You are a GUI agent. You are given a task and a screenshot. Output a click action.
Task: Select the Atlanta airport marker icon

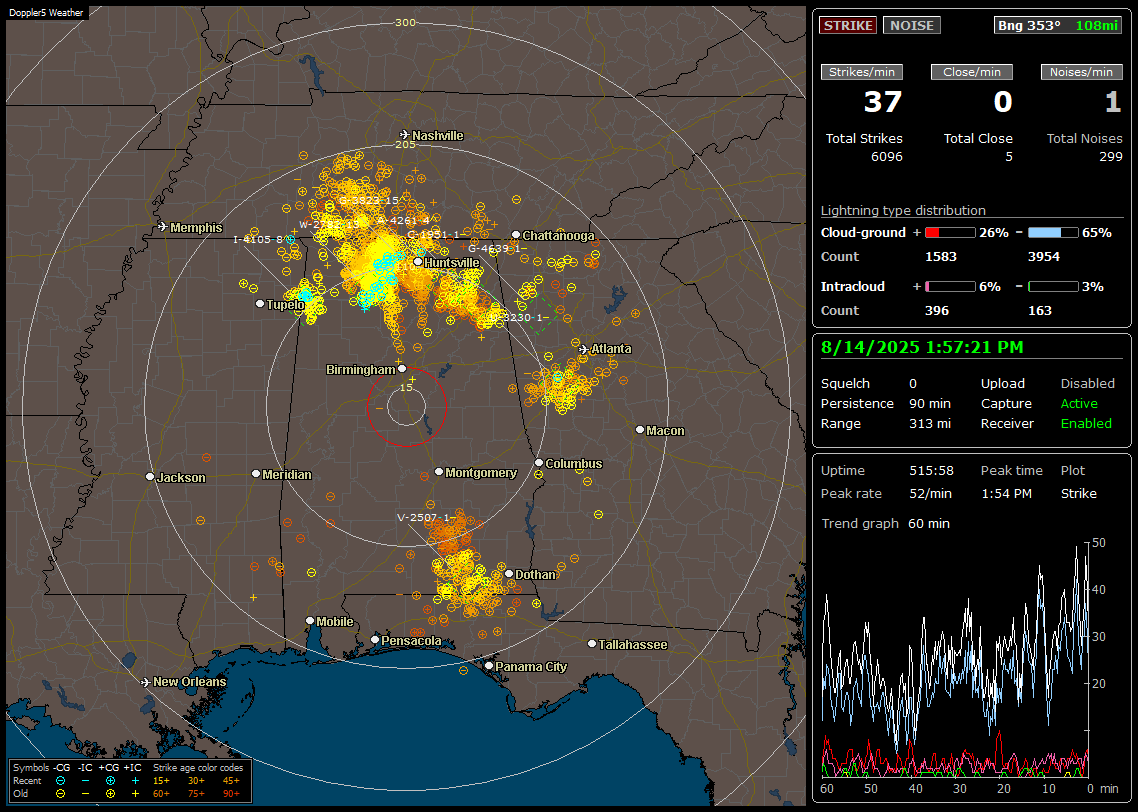click(x=584, y=349)
